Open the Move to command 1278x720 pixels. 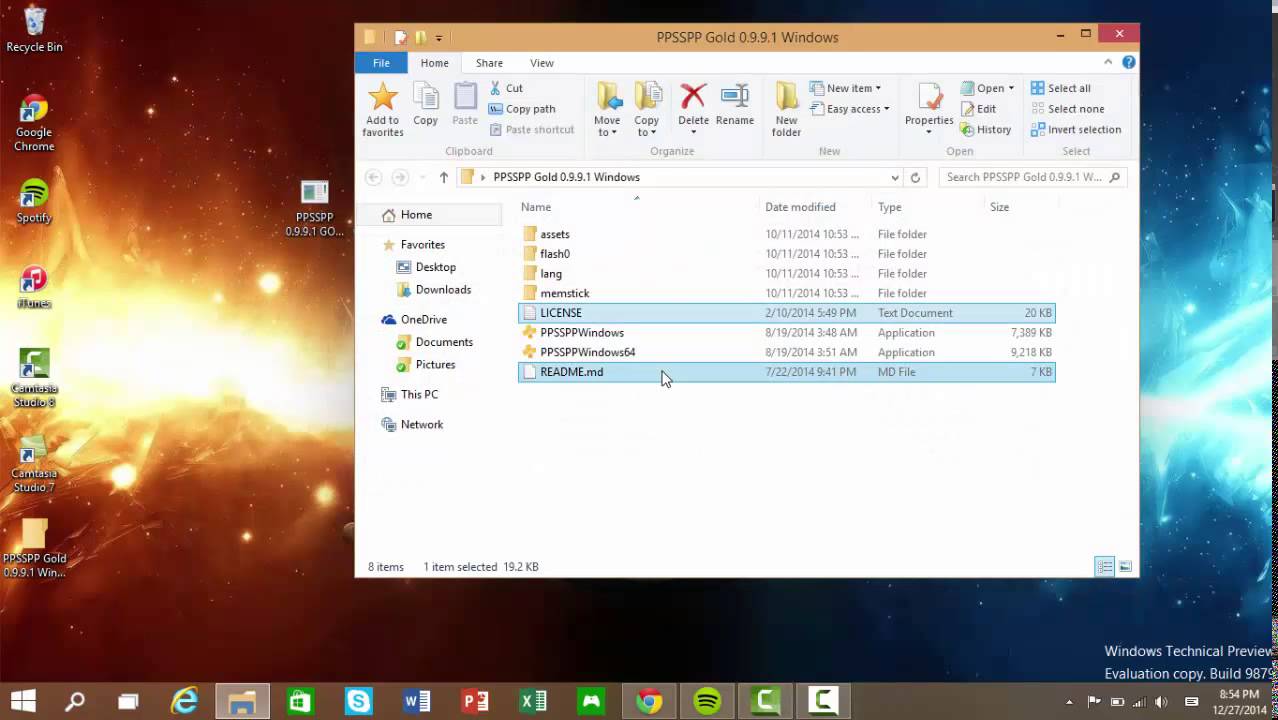pyautogui.click(x=607, y=110)
